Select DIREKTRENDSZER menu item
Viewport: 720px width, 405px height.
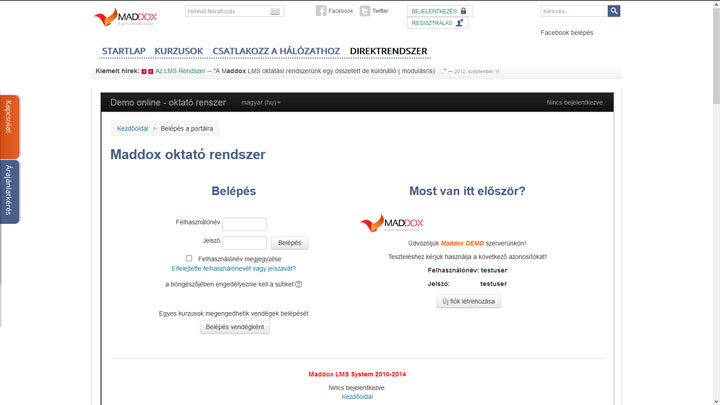388,51
